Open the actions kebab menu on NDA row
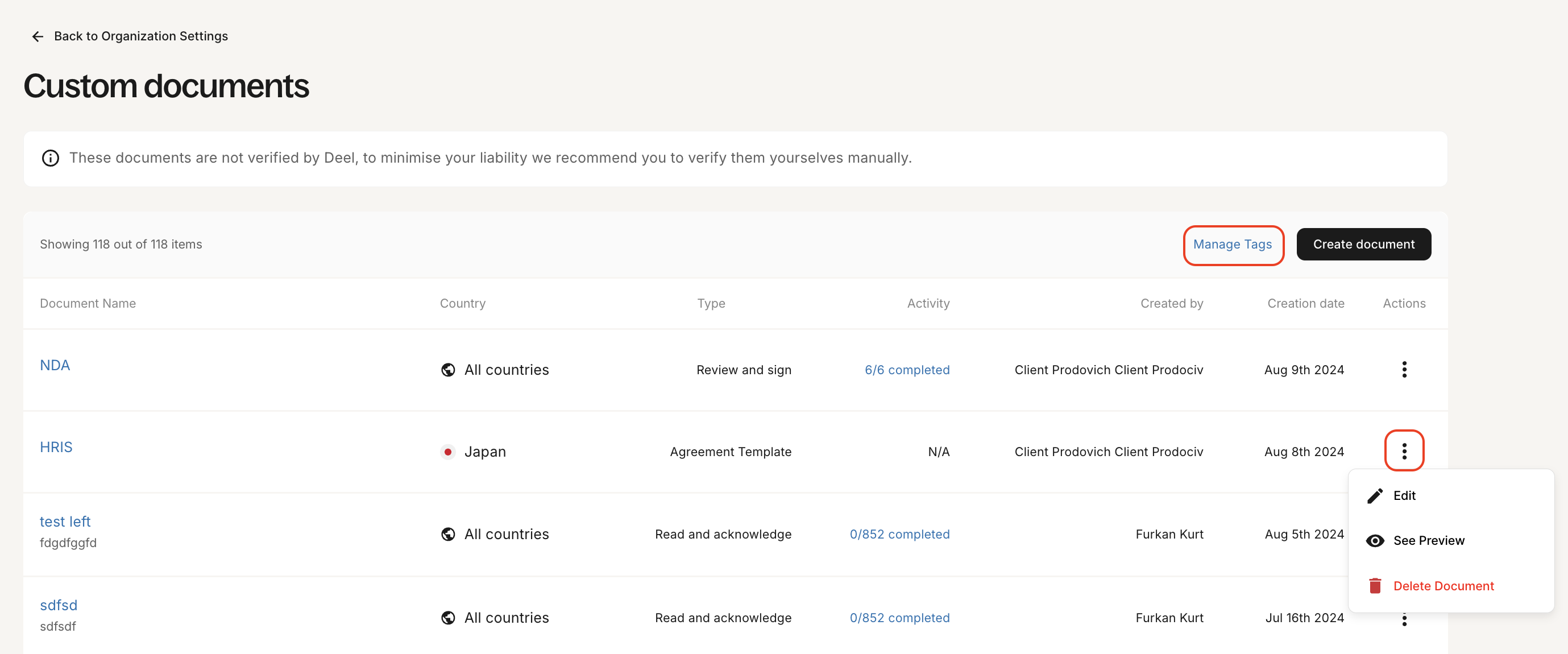The width and height of the screenshot is (1568, 654). click(x=1404, y=369)
